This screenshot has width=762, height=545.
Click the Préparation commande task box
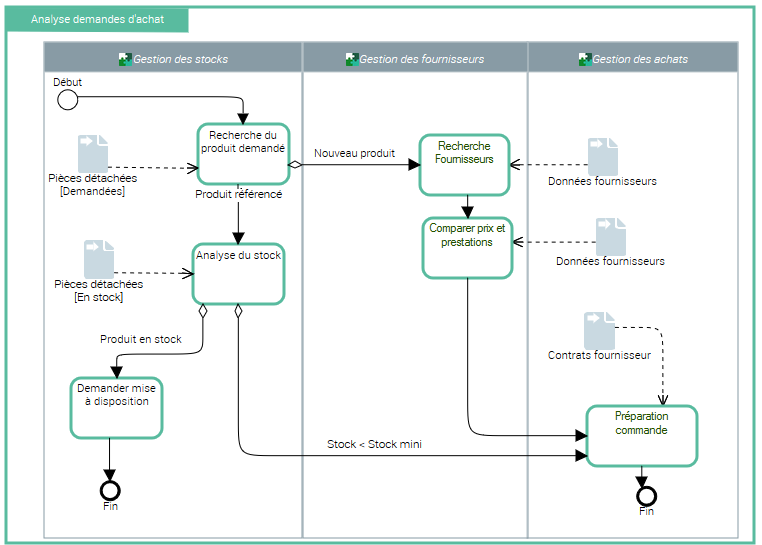pyautogui.click(x=641, y=435)
